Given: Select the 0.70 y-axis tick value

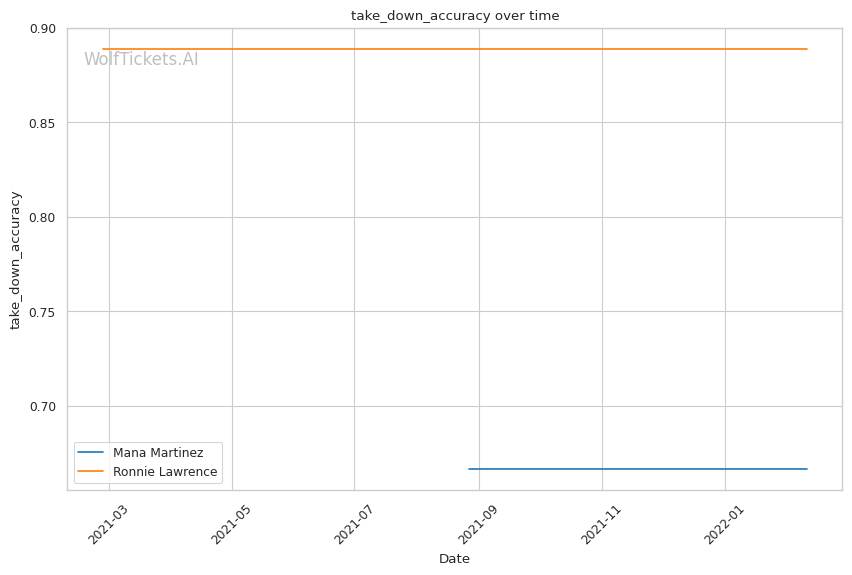Looking at the screenshot, I should point(43,406).
